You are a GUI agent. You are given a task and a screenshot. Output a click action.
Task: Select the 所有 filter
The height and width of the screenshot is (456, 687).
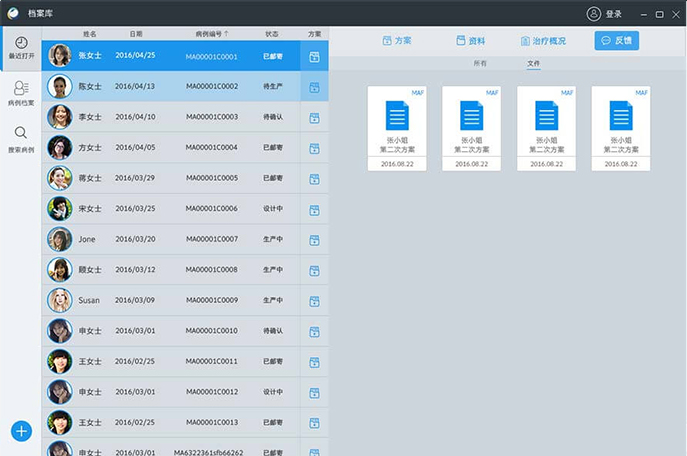pos(480,64)
